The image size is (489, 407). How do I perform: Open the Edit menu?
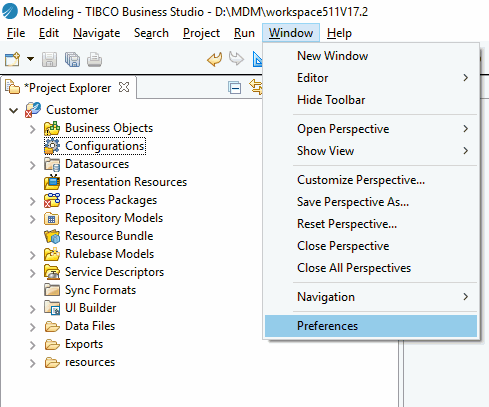[49, 33]
